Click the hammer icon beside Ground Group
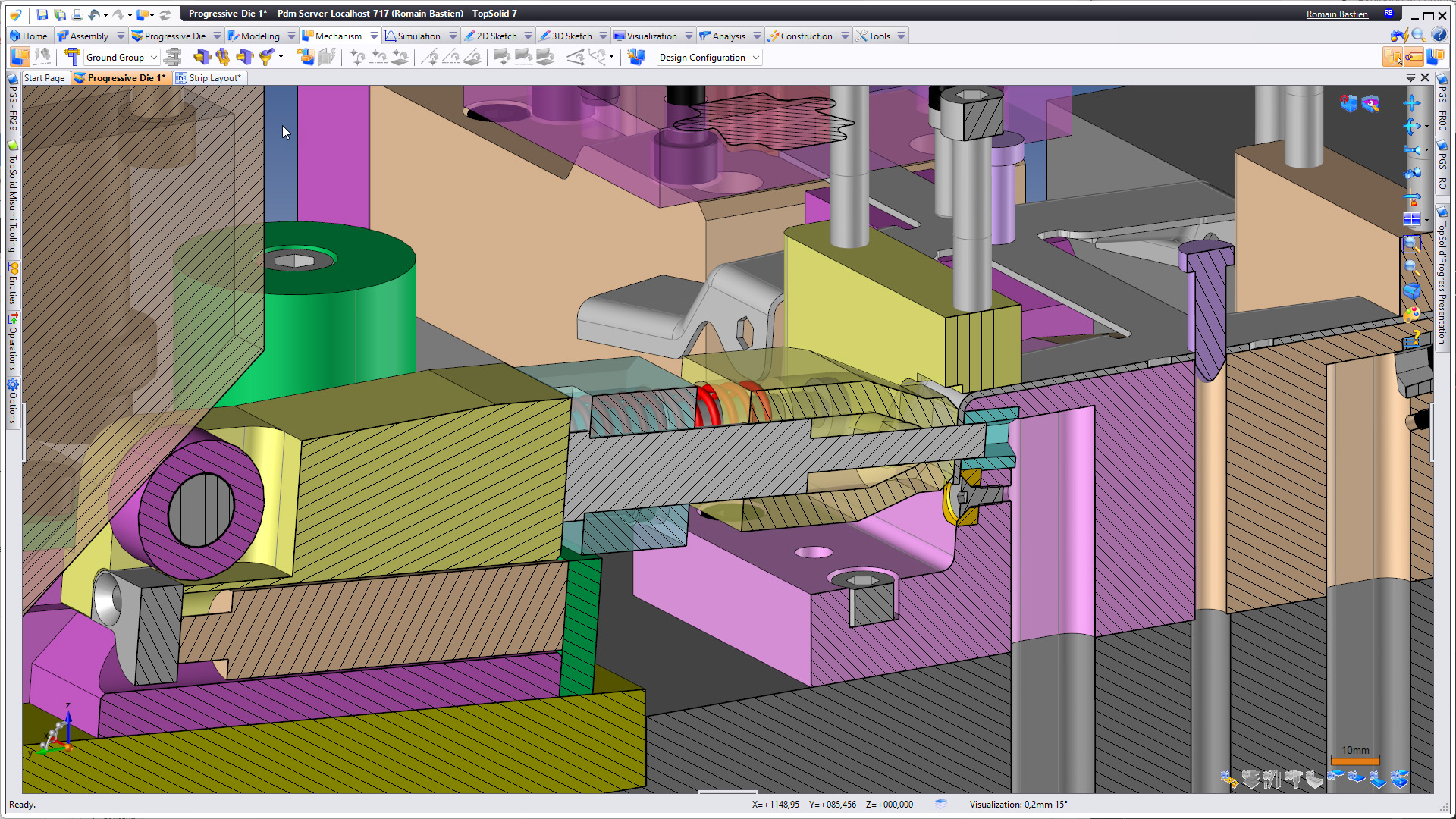1456x819 pixels. point(72,57)
